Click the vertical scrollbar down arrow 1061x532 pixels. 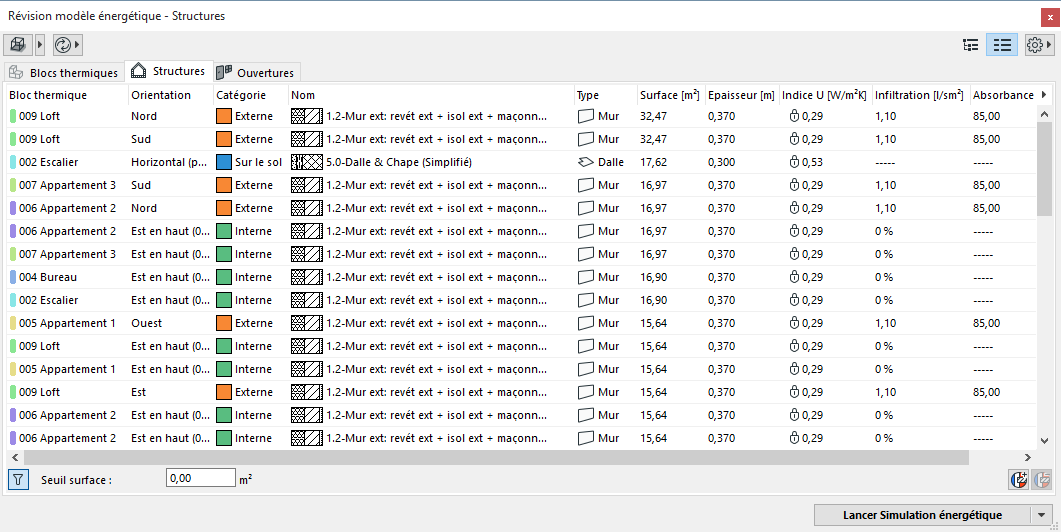tap(1044, 441)
